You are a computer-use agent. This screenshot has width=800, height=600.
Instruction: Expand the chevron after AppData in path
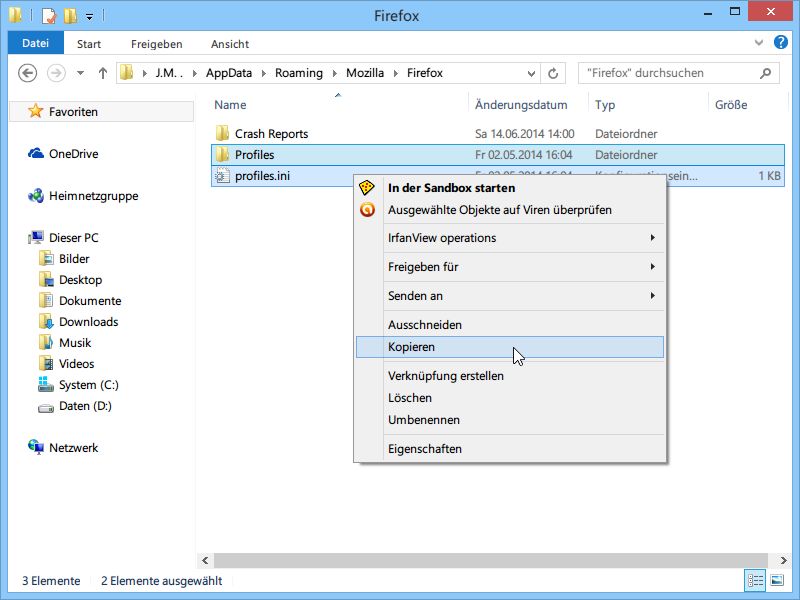[264, 73]
